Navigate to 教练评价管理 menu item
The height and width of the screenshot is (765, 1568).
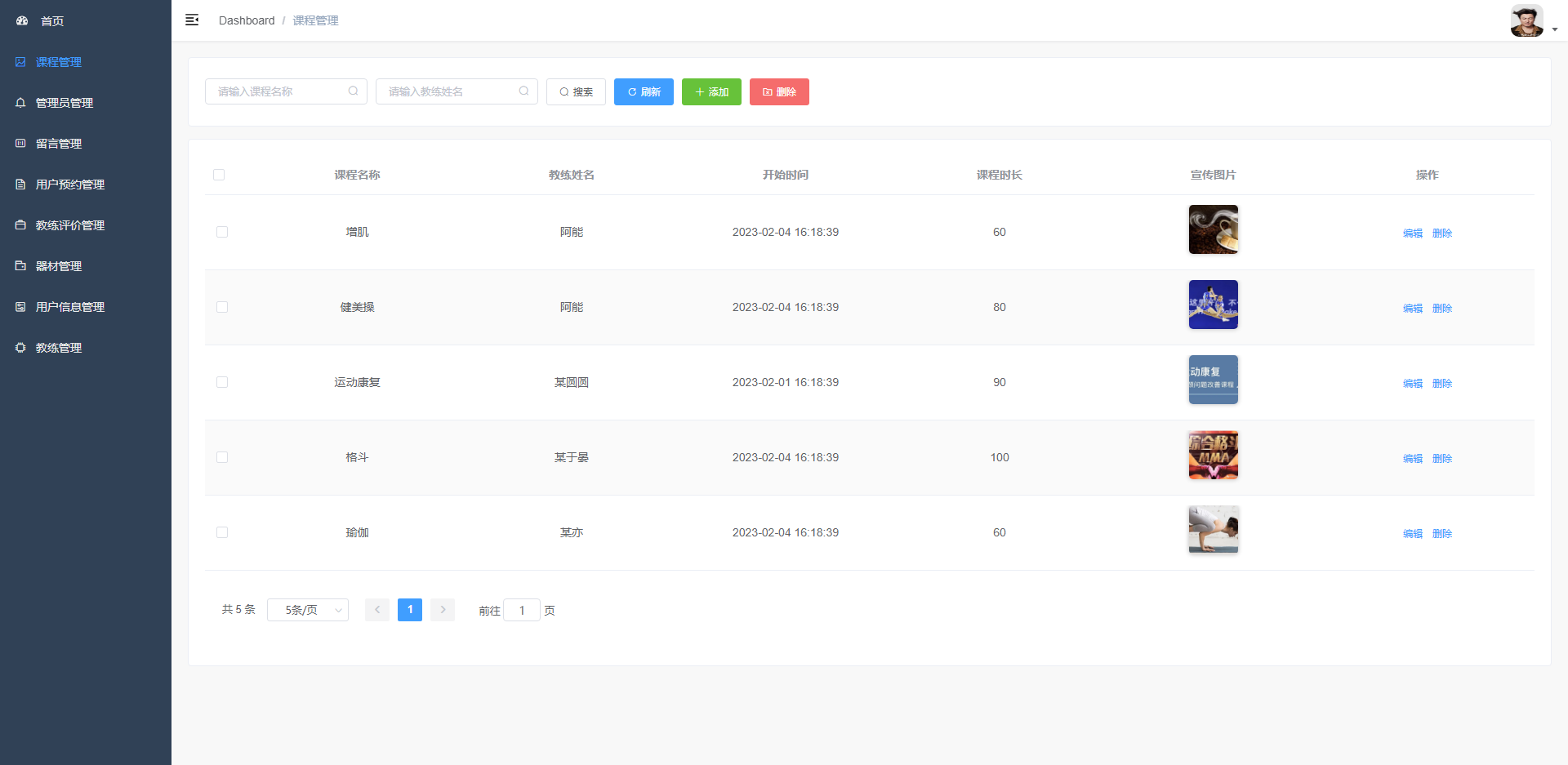point(70,225)
